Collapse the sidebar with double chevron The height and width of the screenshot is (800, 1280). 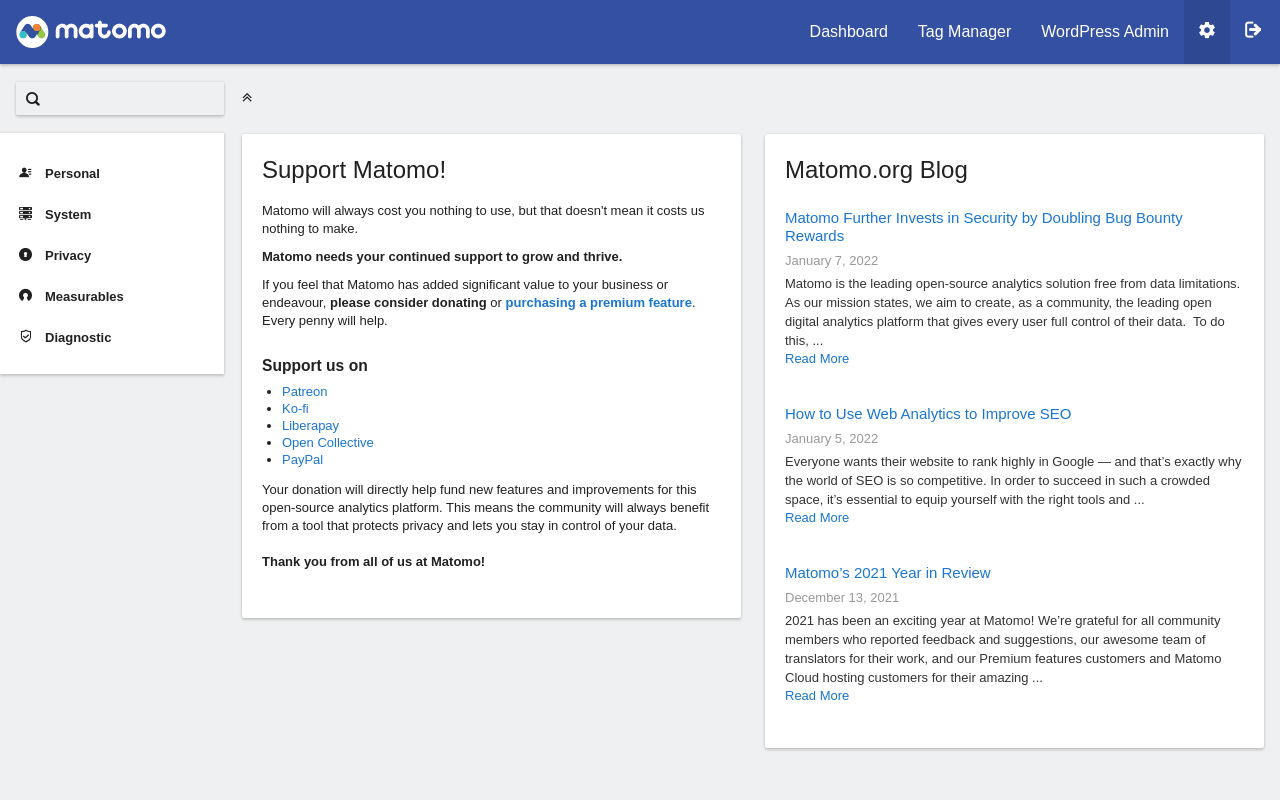click(x=247, y=98)
